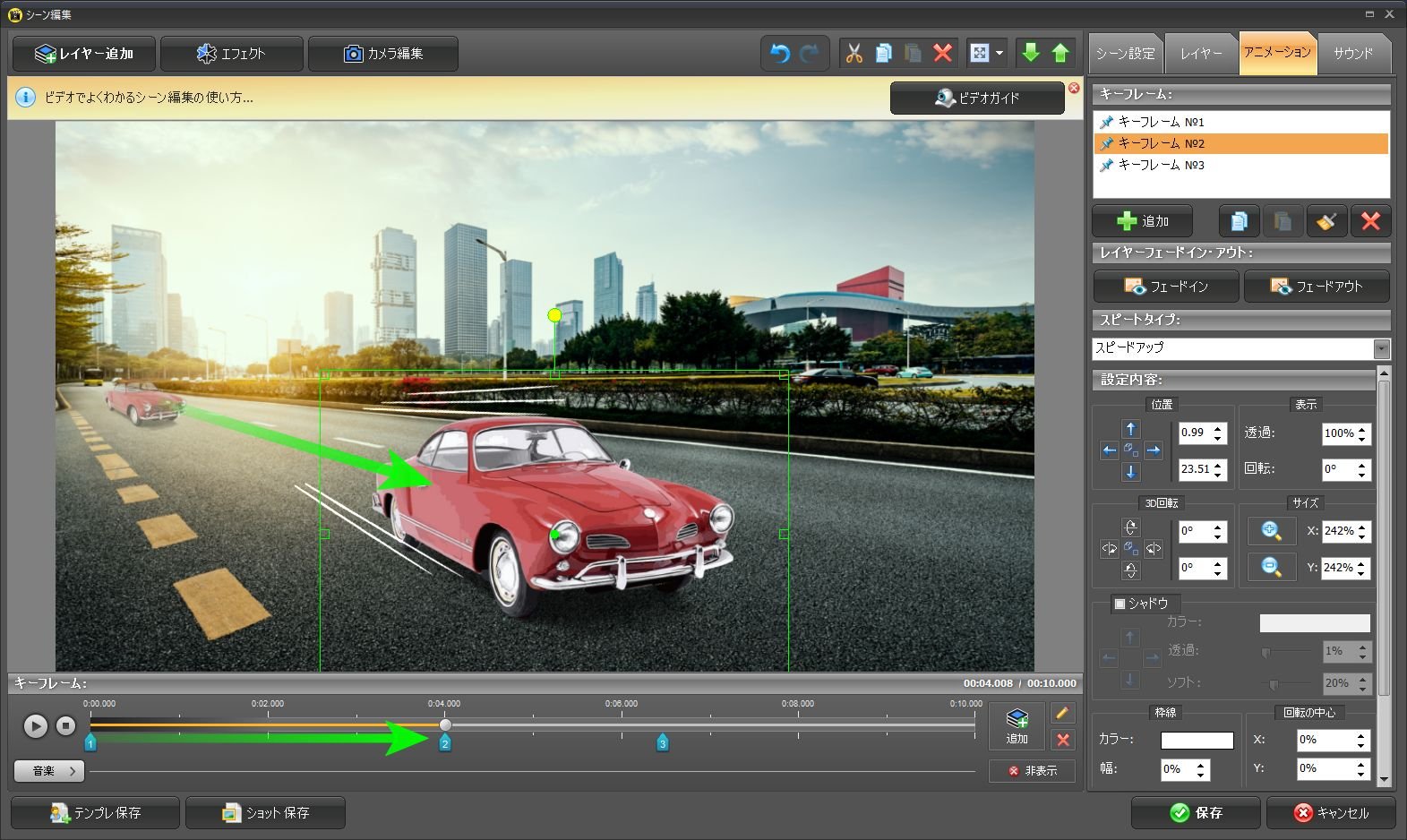Delete selected layer with red X toolbar icon
This screenshot has height=840, width=1407.
point(942,54)
